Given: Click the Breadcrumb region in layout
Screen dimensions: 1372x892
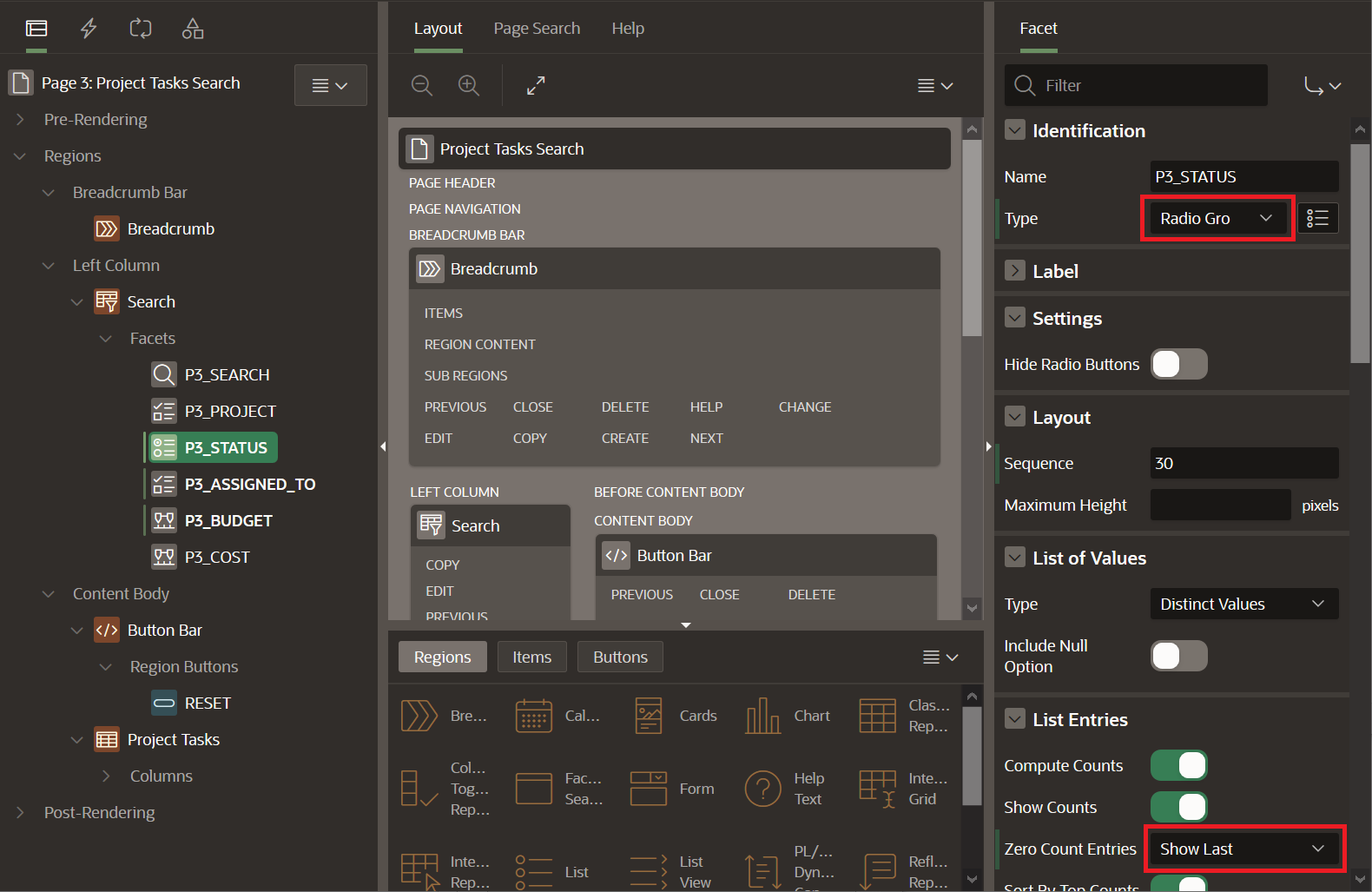Looking at the screenshot, I should 675,268.
